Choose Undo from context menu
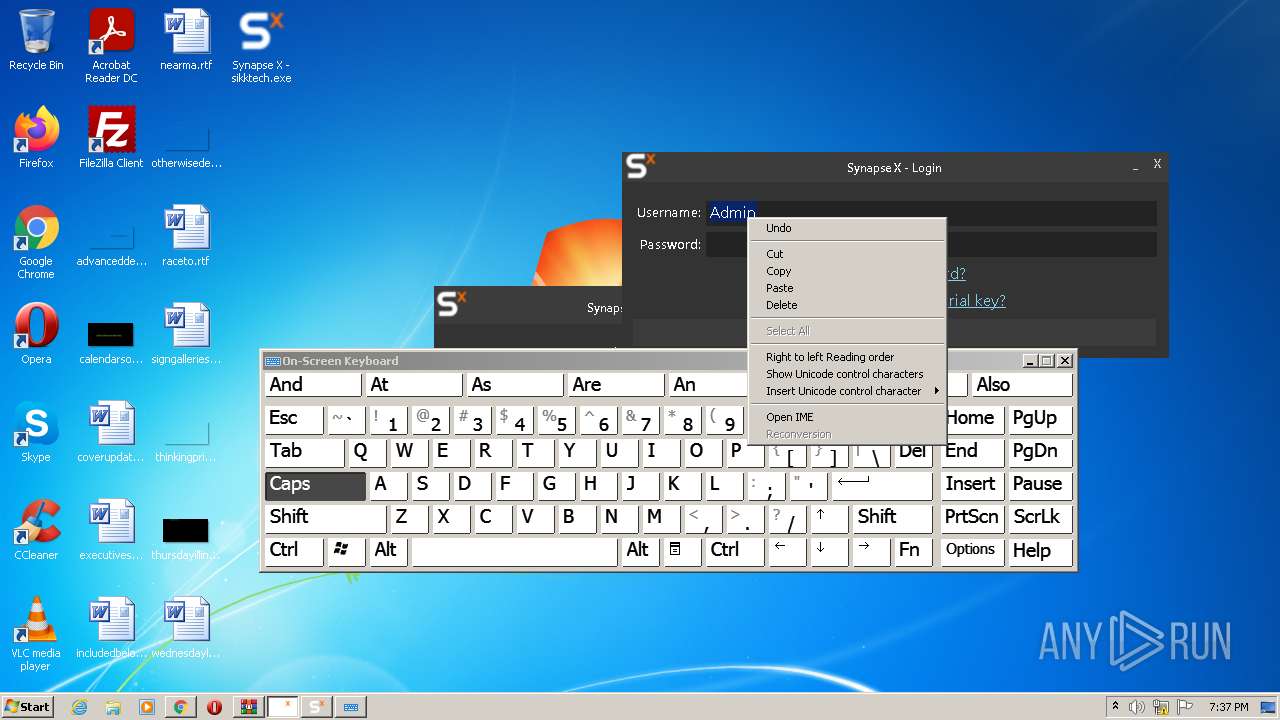 point(847,228)
